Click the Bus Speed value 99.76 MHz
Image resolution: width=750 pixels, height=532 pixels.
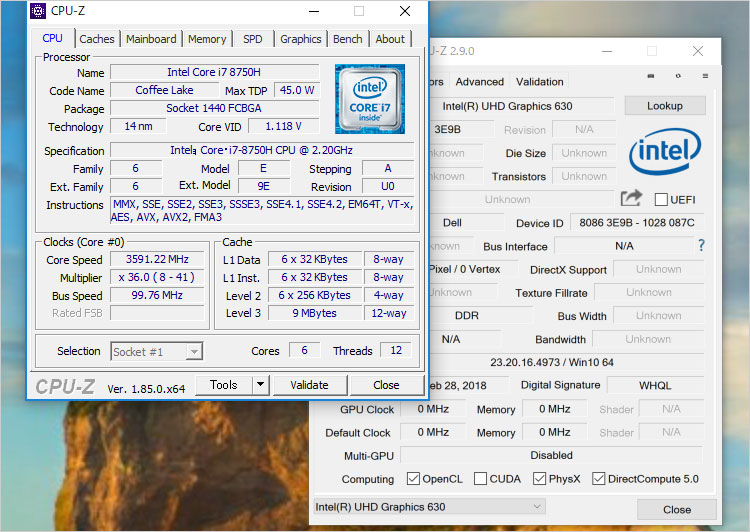157,295
